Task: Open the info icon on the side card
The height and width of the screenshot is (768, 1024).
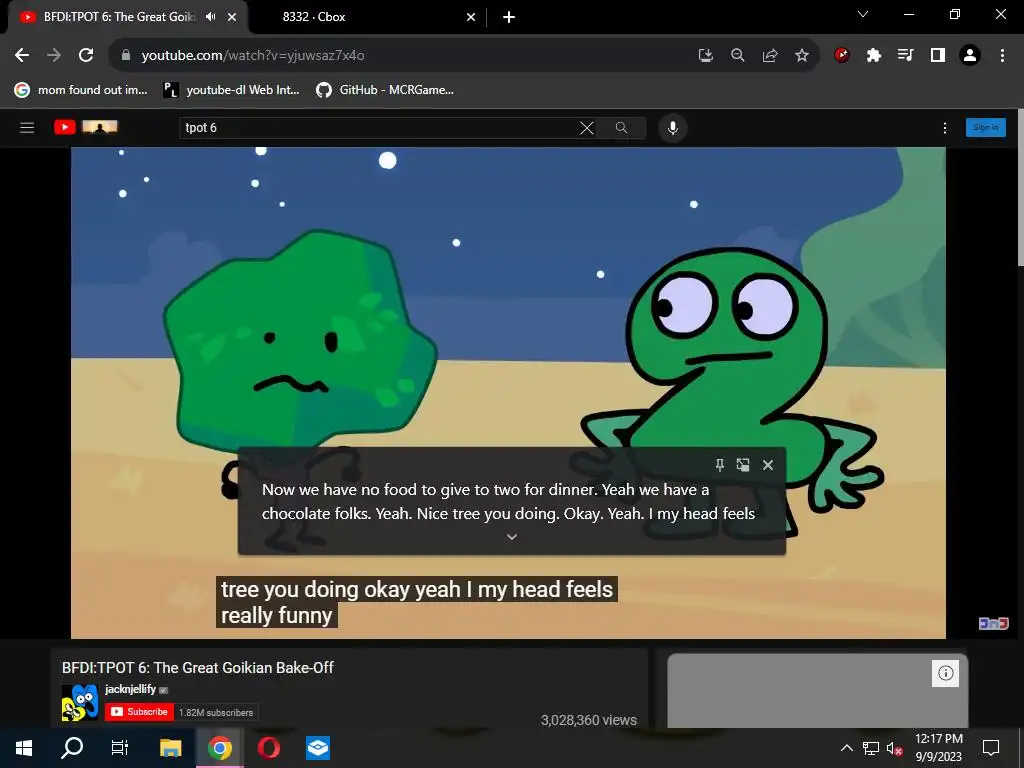Action: pyautogui.click(x=945, y=673)
